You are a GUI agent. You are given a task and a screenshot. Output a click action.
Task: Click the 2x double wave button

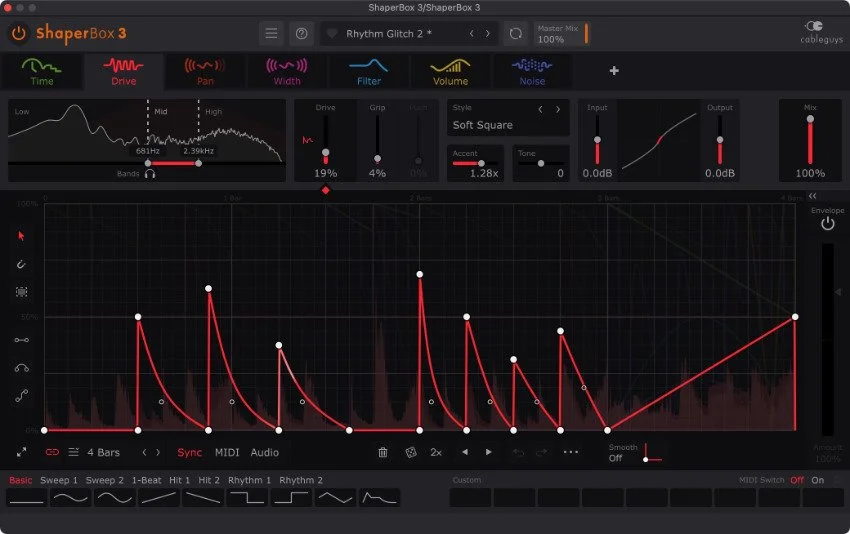coord(436,452)
